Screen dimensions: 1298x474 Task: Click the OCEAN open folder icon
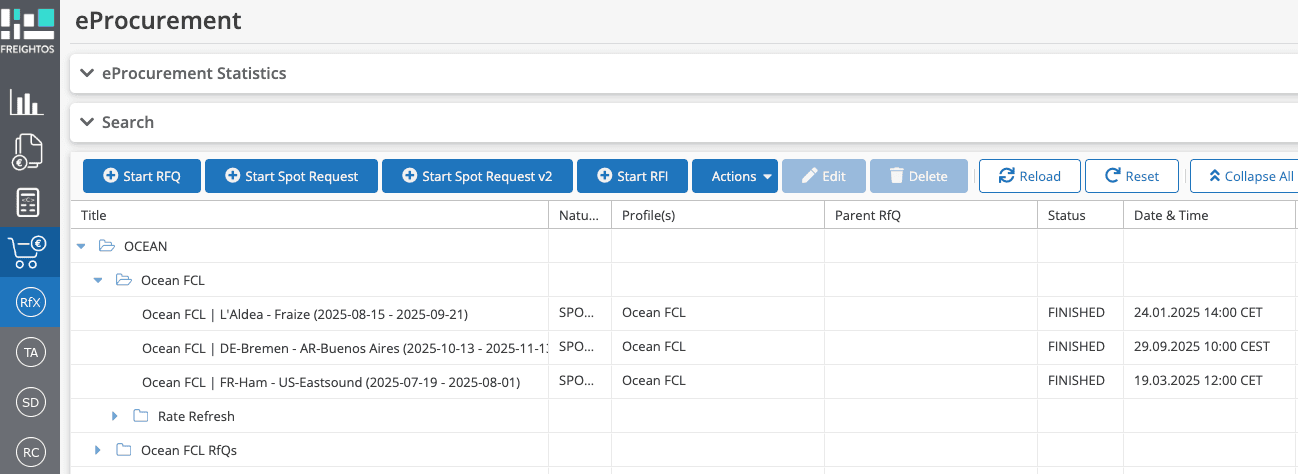pyautogui.click(x=107, y=246)
